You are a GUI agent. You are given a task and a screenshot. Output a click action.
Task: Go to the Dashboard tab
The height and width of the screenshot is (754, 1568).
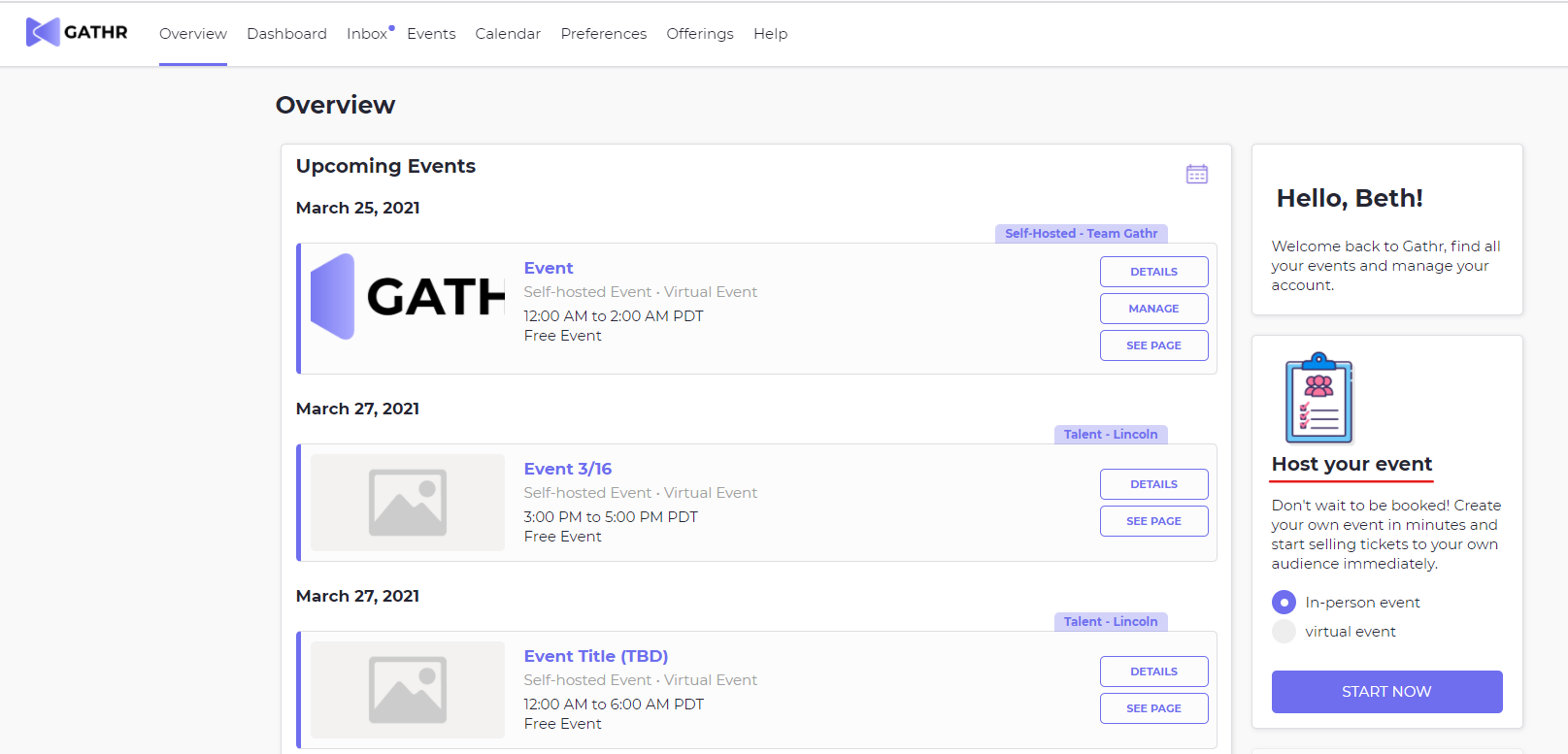pos(286,33)
